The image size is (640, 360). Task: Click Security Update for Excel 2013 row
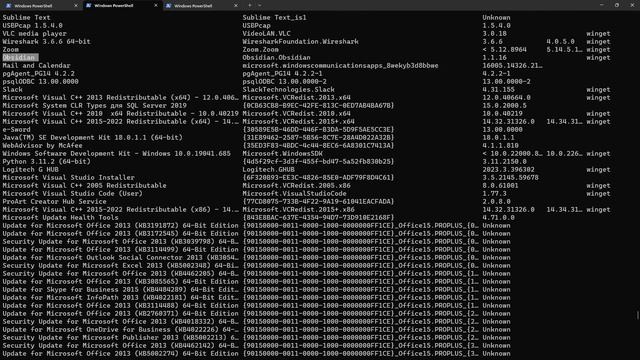tap(120, 265)
